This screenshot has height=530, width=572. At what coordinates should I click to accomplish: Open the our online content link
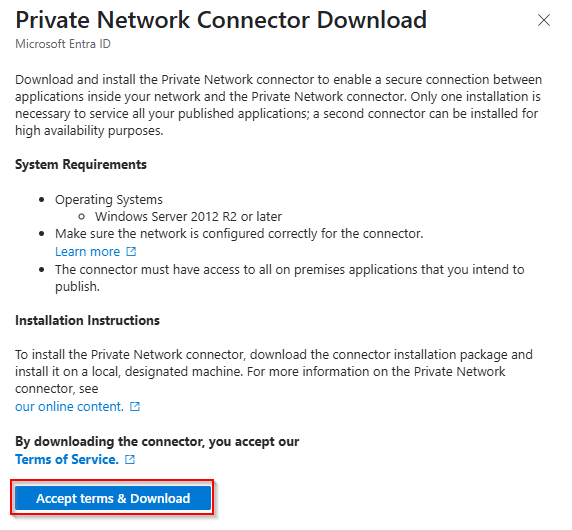tap(69, 406)
